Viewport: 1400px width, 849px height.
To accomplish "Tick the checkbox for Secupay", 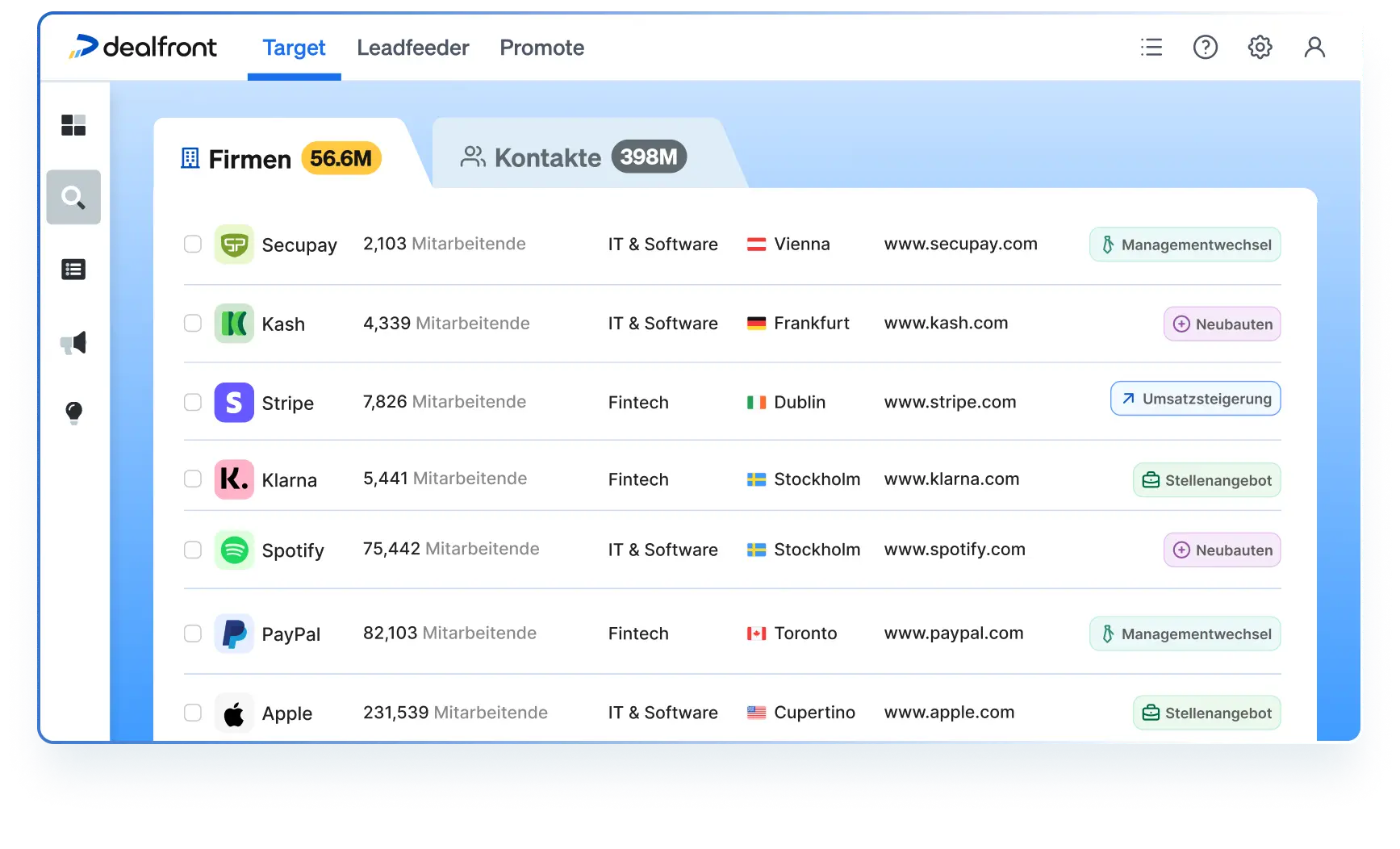I will pyautogui.click(x=193, y=244).
